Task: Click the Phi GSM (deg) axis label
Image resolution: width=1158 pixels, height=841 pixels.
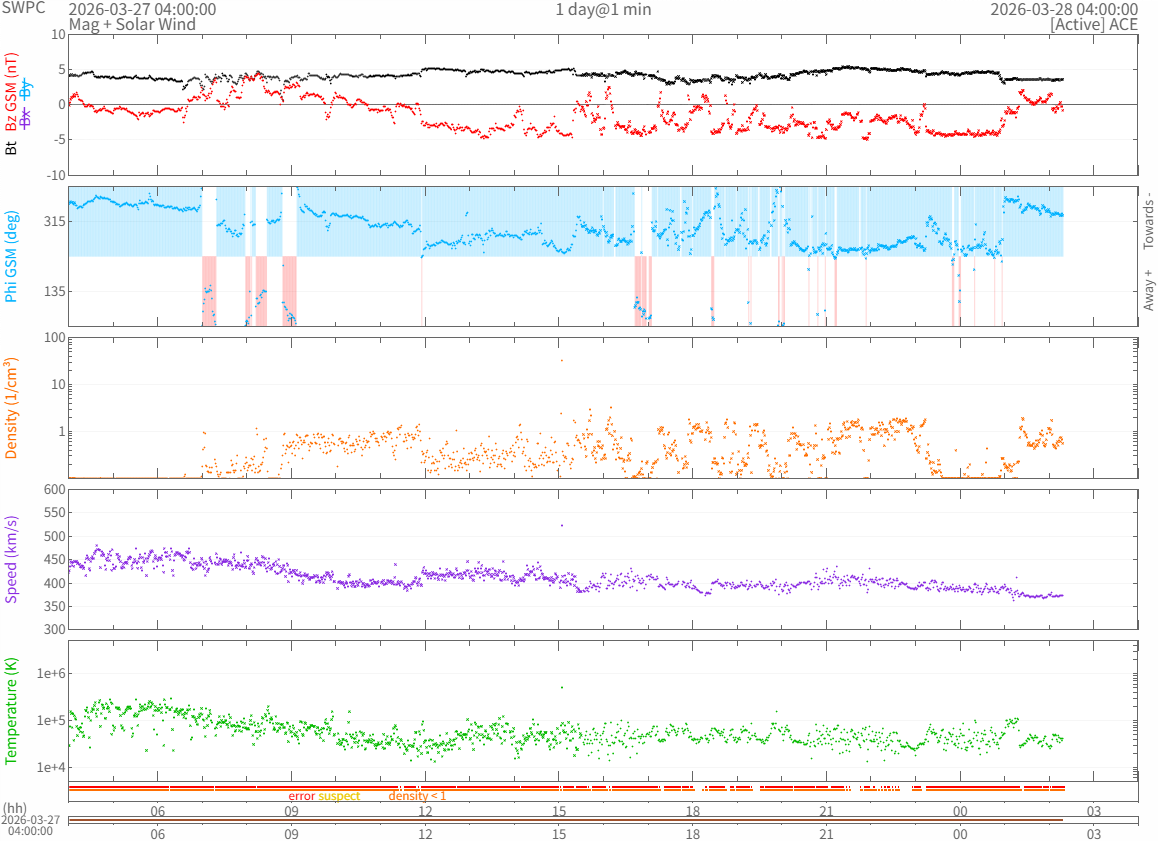Action: pyautogui.click(x=12, y=256)
